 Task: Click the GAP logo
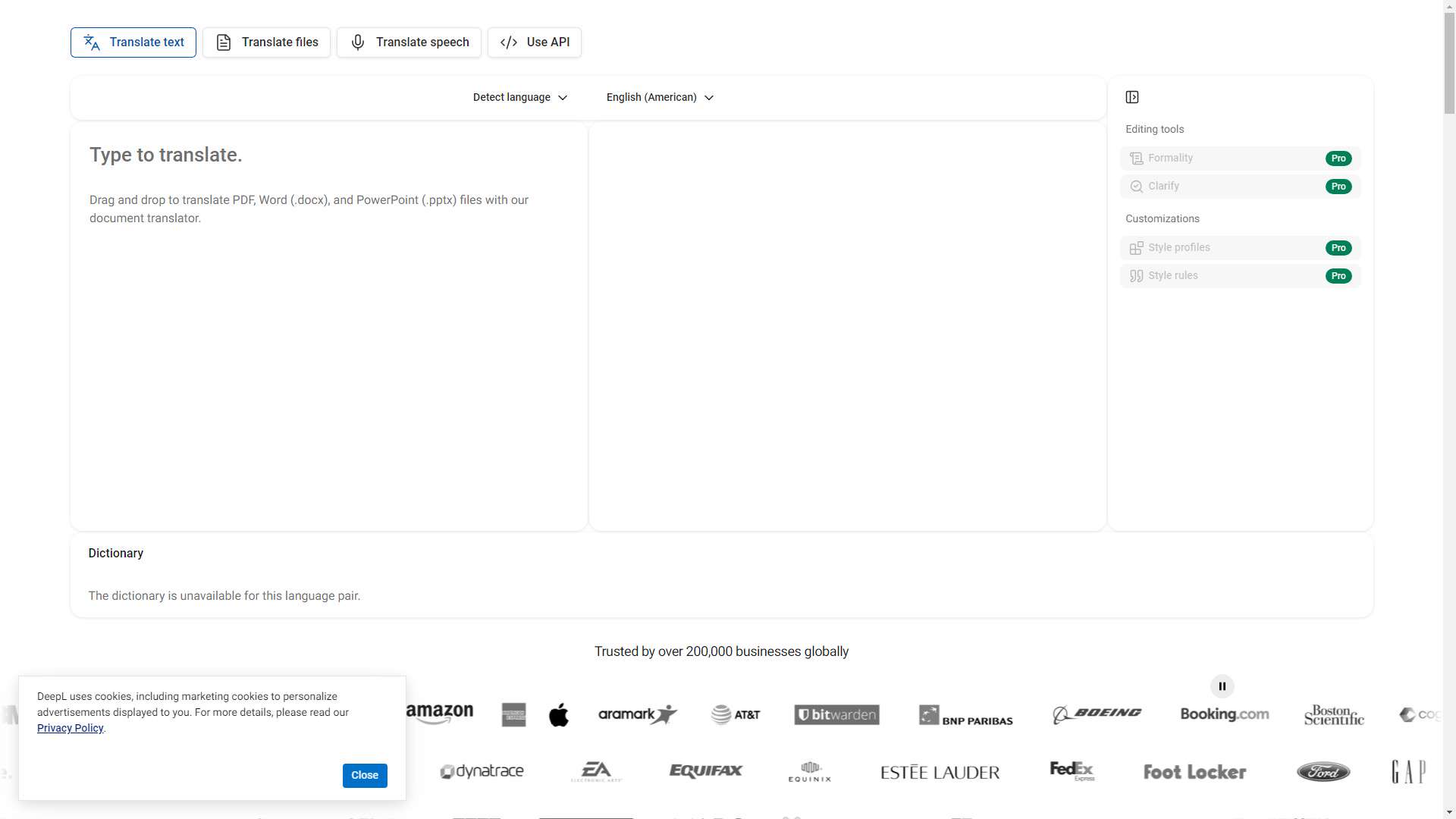pyautogui.click(x=1409, y=772)
